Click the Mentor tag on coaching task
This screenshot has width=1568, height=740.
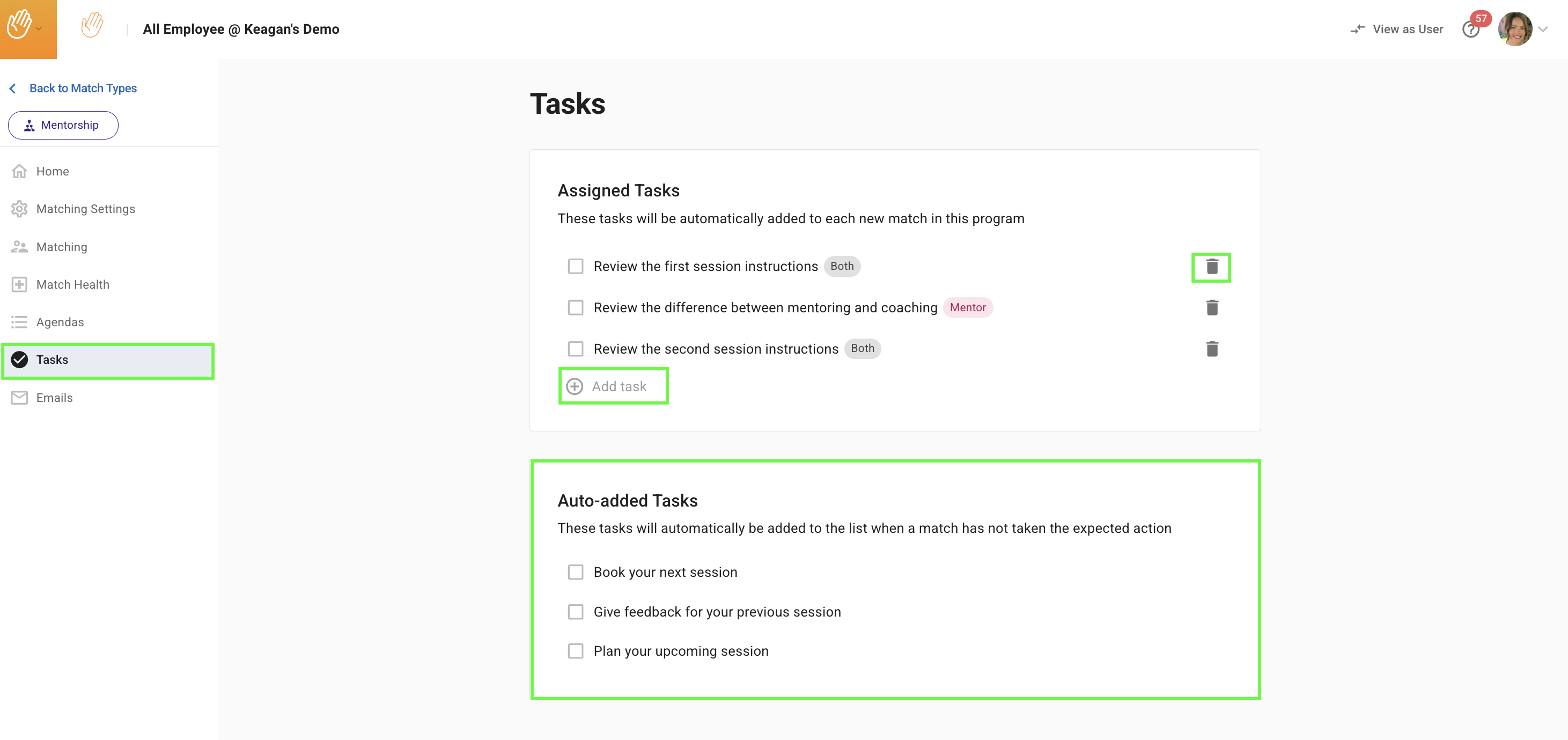click(967, 307)
